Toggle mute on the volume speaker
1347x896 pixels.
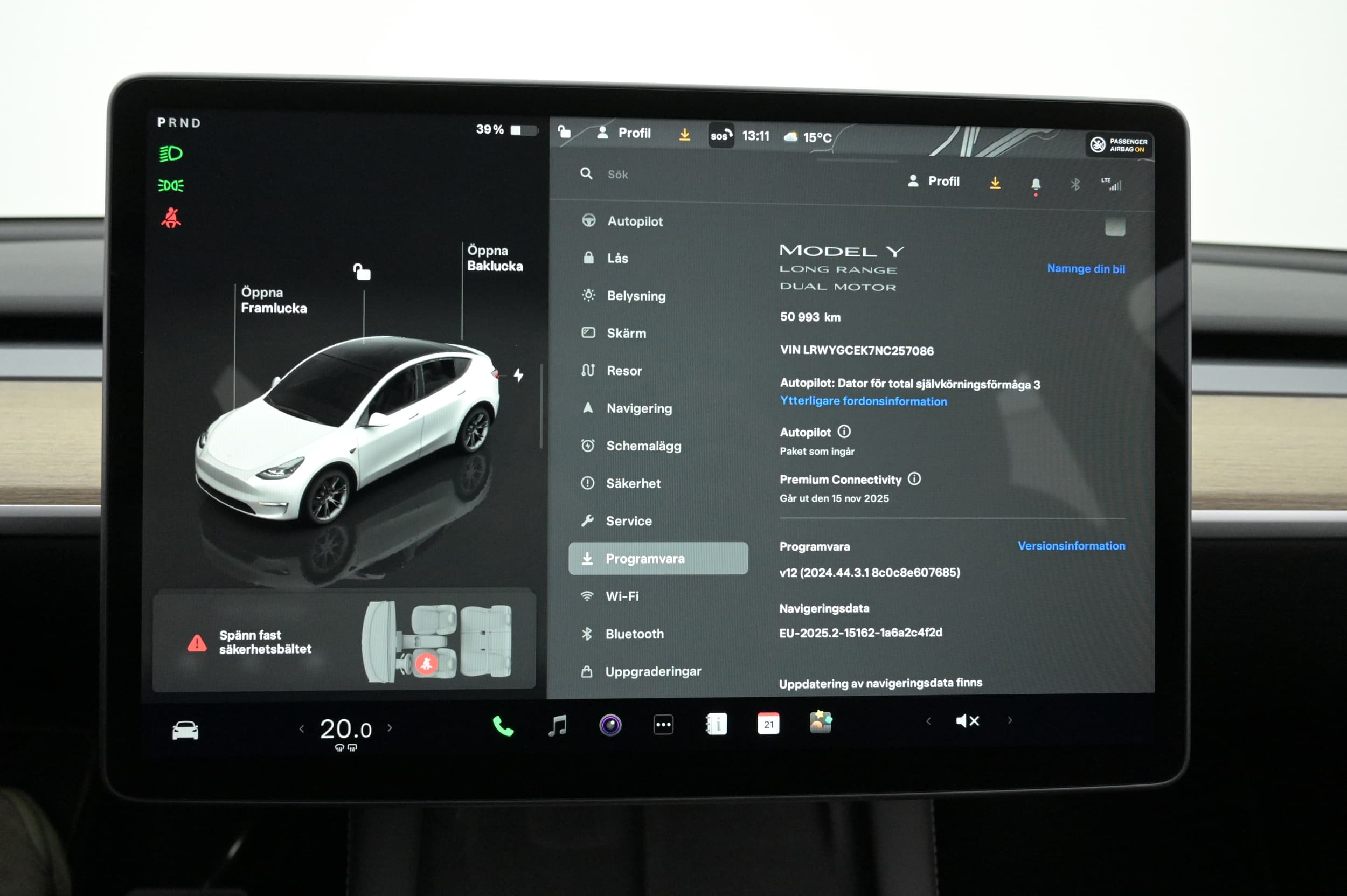[967, 720]
